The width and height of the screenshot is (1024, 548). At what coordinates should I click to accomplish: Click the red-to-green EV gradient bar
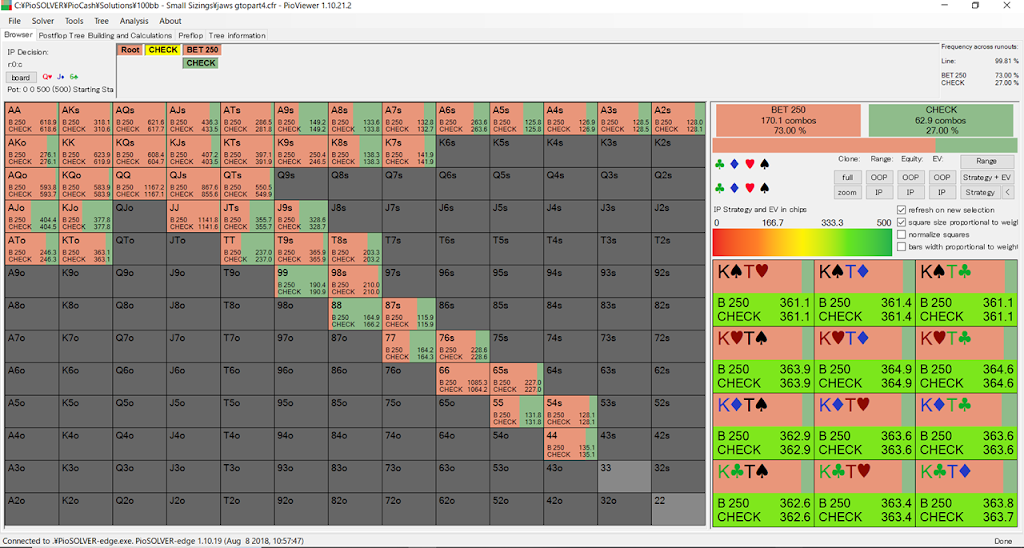(803, 242)
